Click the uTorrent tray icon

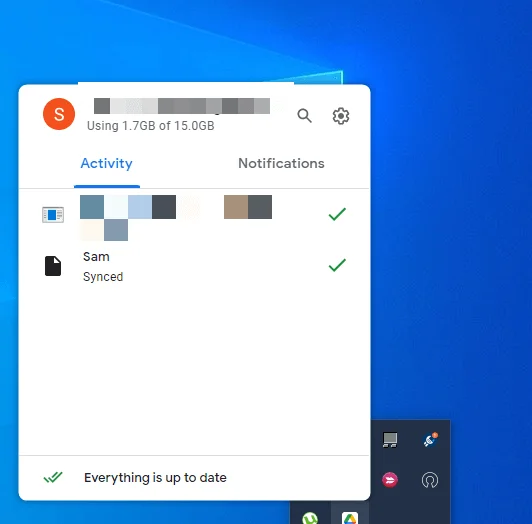310,519
